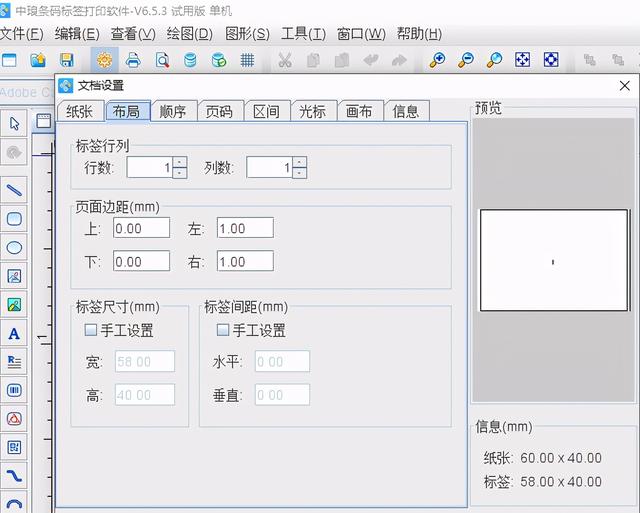The width and height of the screenshot is (640, 513).
Task: Select the QR code tool
Action: [x=15, y=447]
